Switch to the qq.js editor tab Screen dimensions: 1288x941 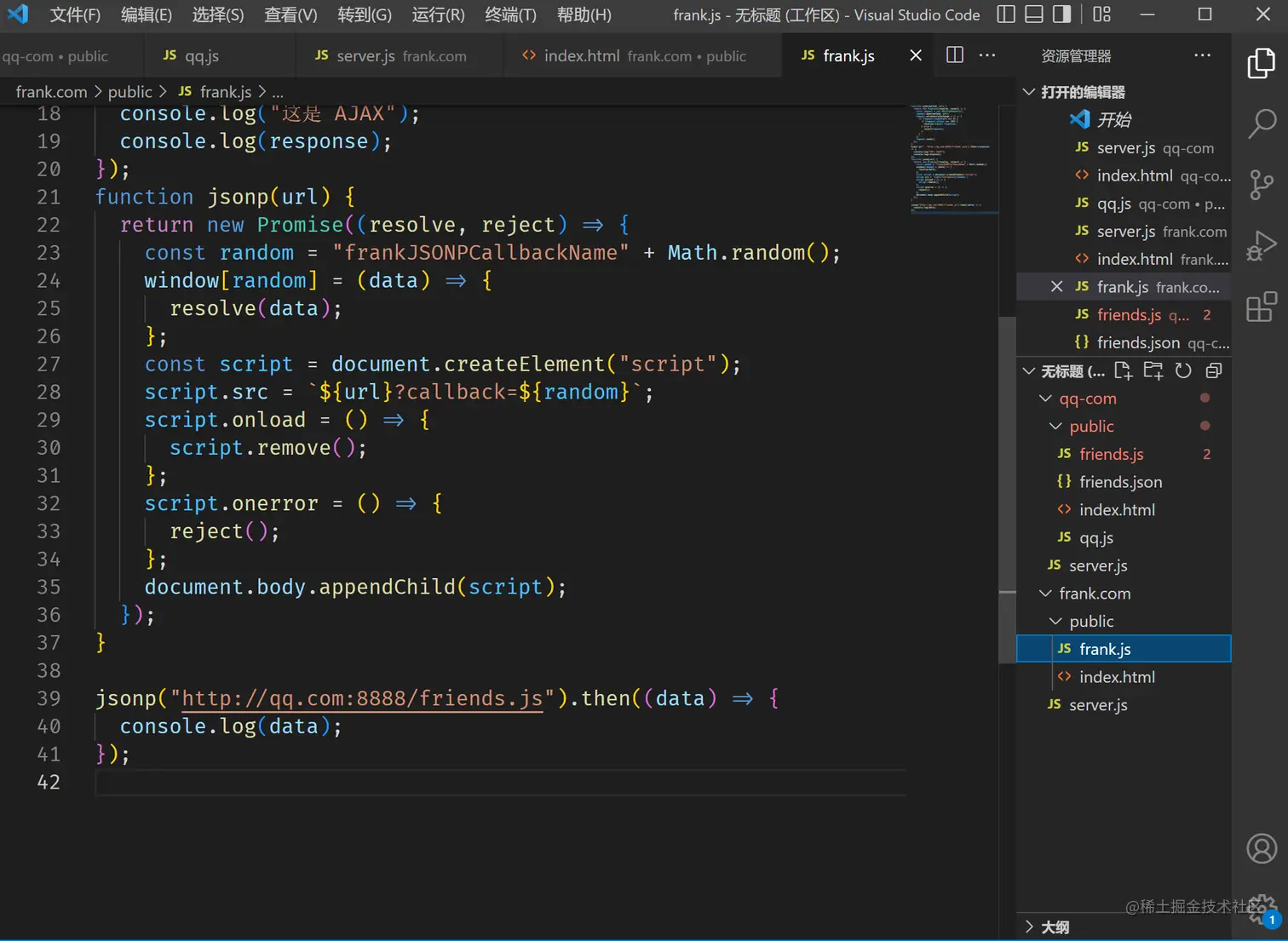click(202, 56)
